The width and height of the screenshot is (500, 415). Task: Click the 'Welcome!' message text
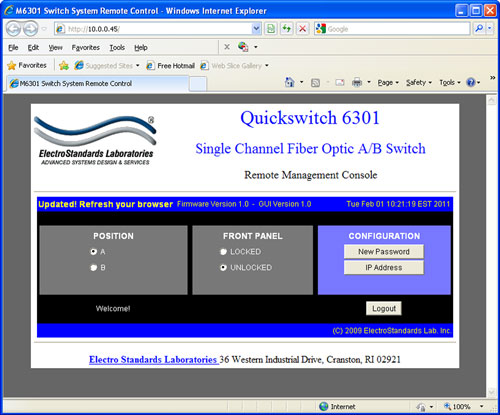pyautogui.click(x=113, y=309)
